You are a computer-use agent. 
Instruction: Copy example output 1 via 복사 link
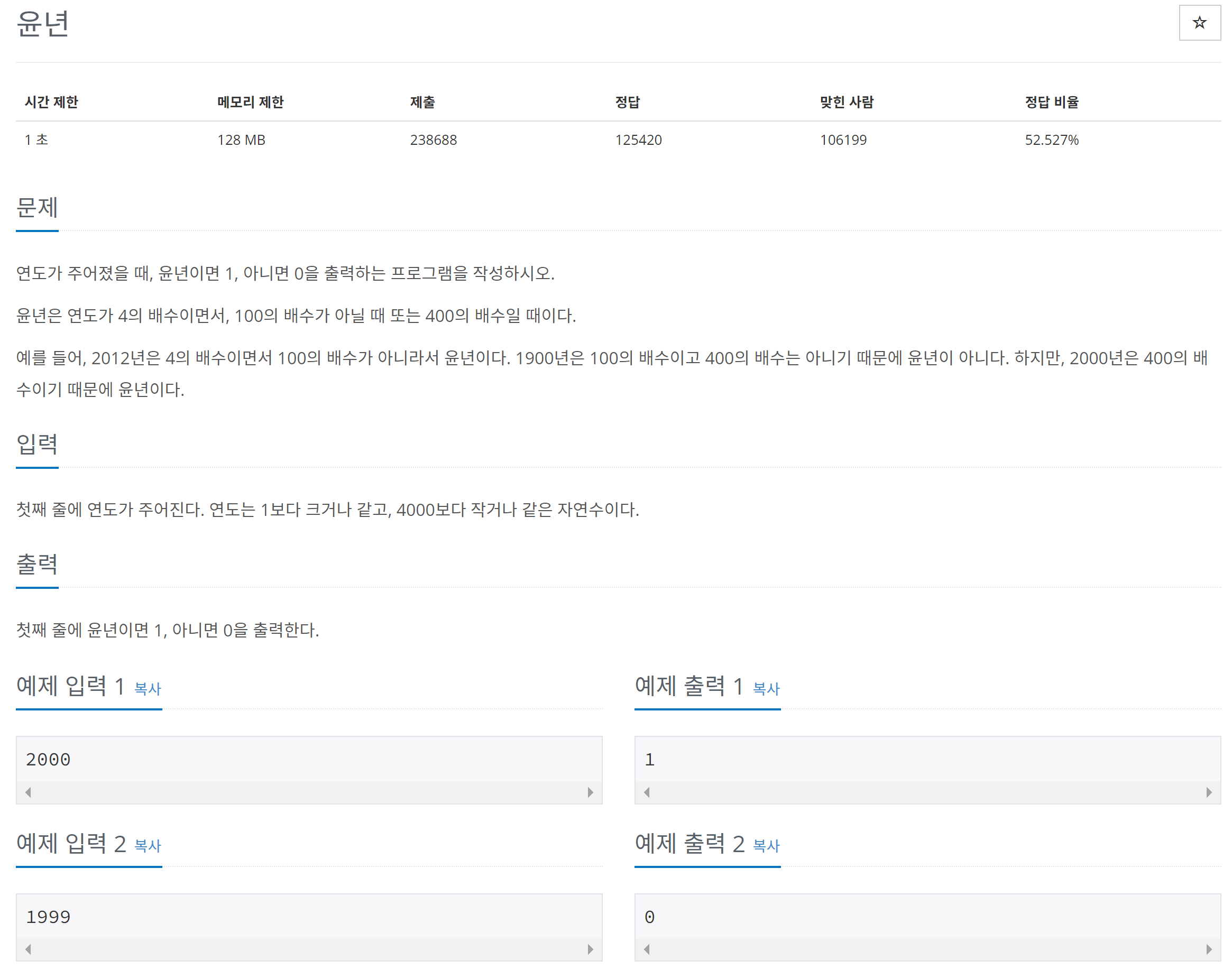(x=766, y=688)
